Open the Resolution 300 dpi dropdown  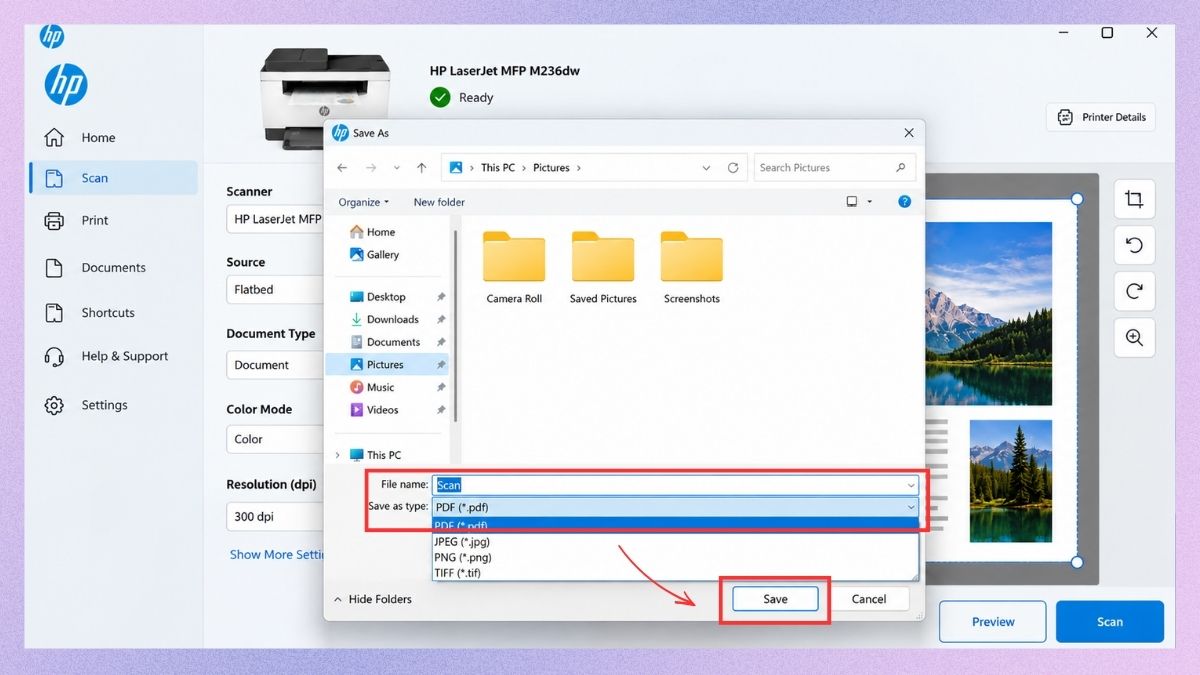click(274, 517)
